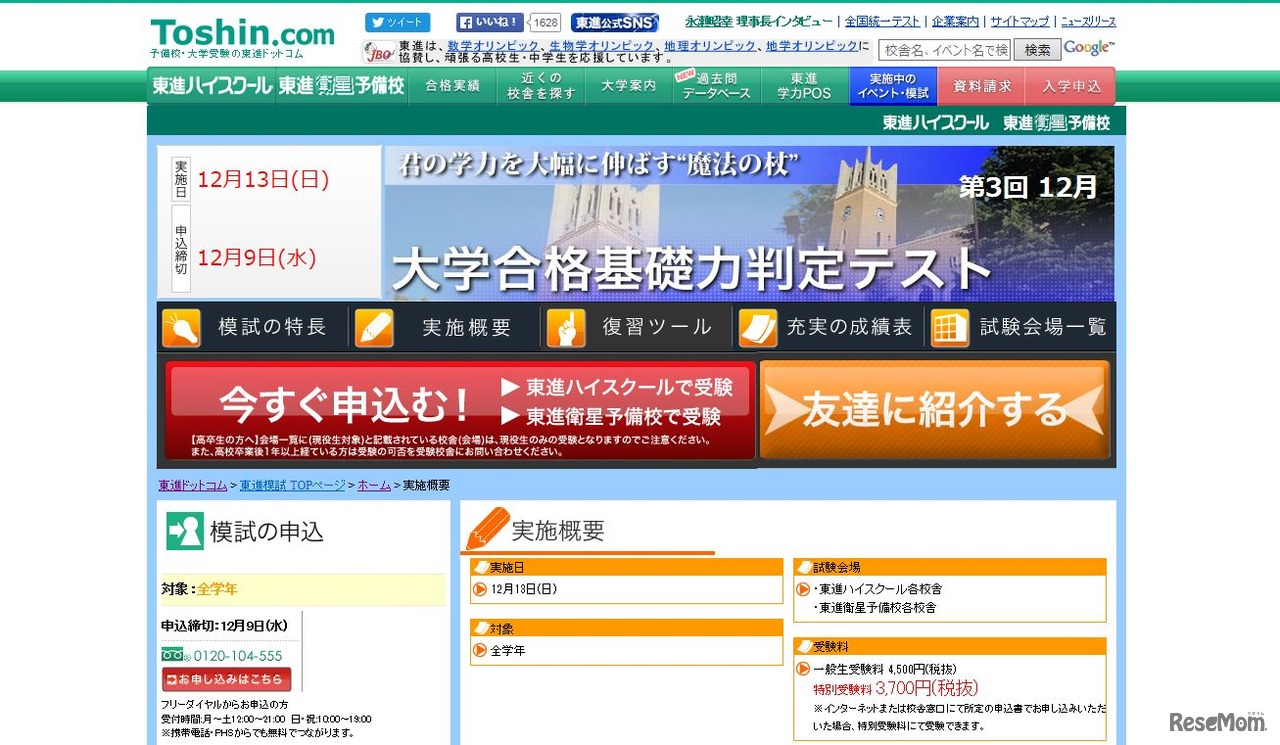
Task: Click the Twitter ツイート bird icon
Action: (x=377, y=20)
